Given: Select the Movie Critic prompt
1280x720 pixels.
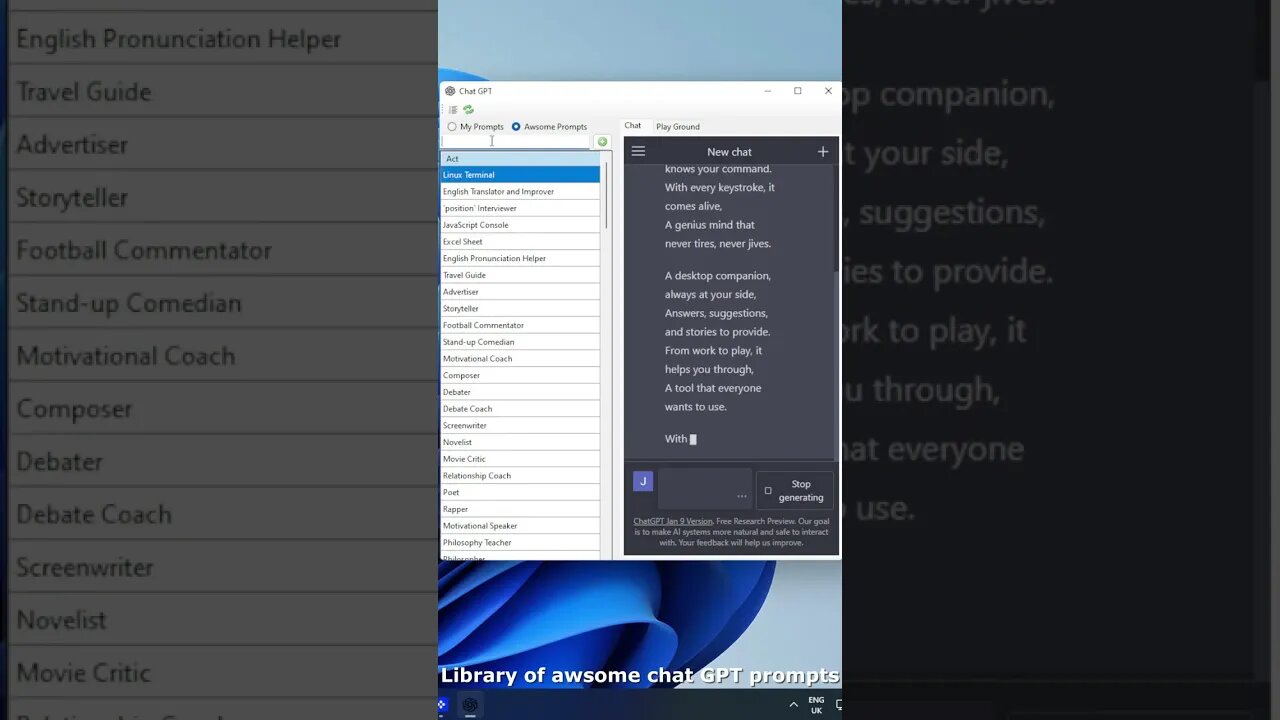Looking at the screenshot, I should point(520,459).
